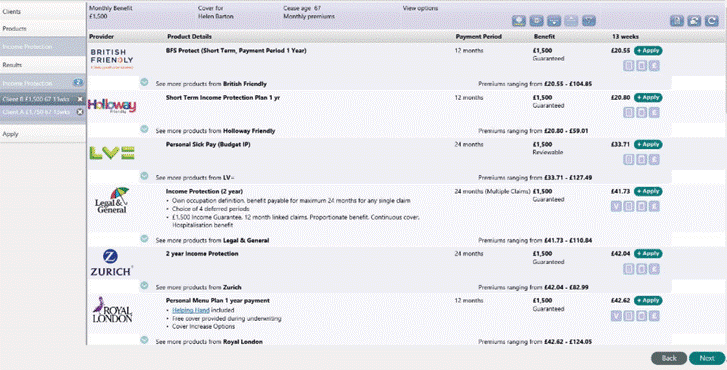
Task: Click the £ icon in Holloway Friendly row
Action: coord(654,113)
